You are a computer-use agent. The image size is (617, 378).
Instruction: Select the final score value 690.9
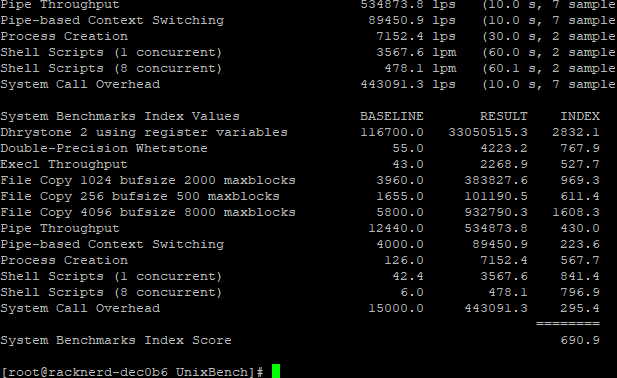[580, 340]
